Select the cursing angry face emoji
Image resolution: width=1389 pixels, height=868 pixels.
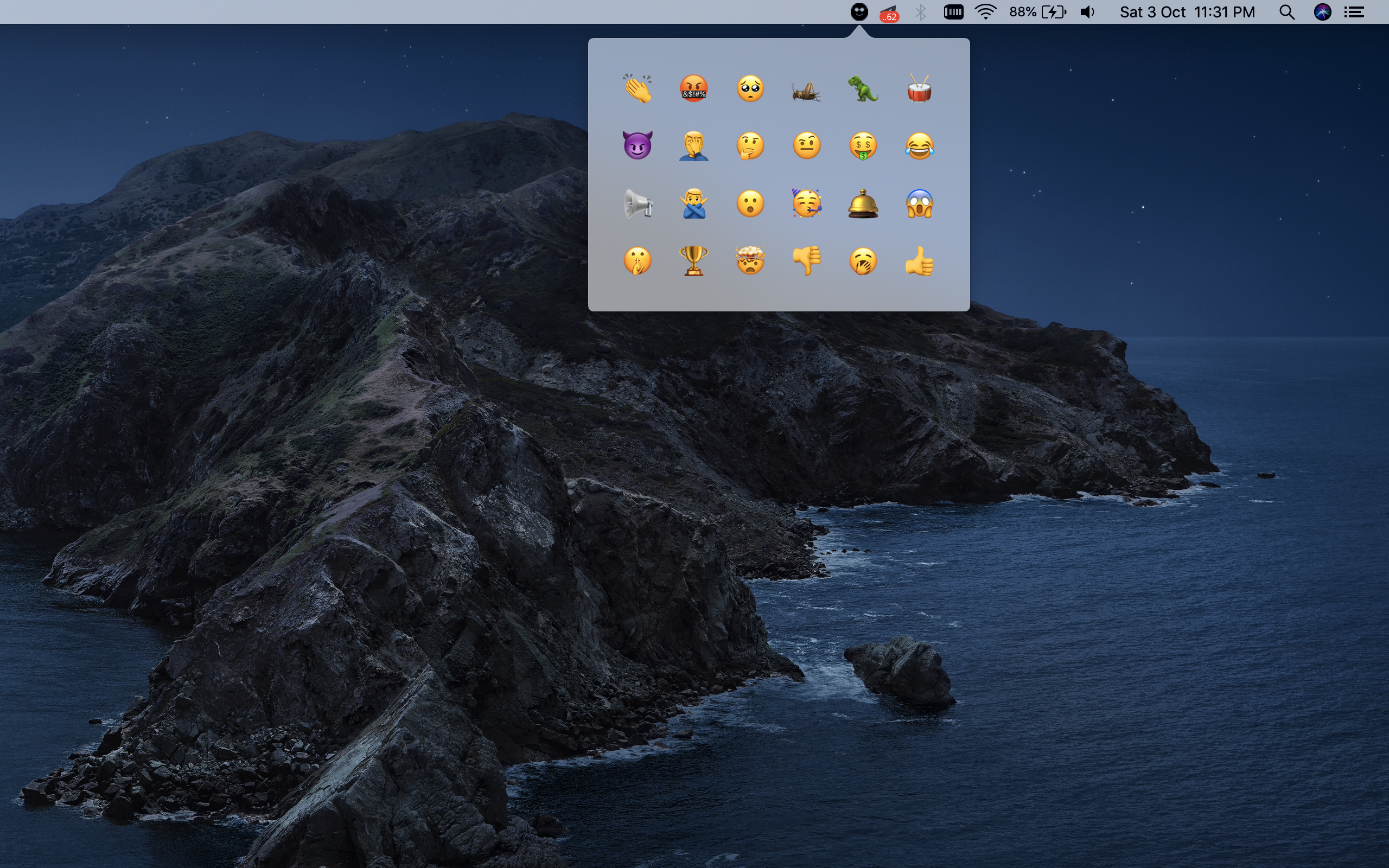tap(693, 89)
